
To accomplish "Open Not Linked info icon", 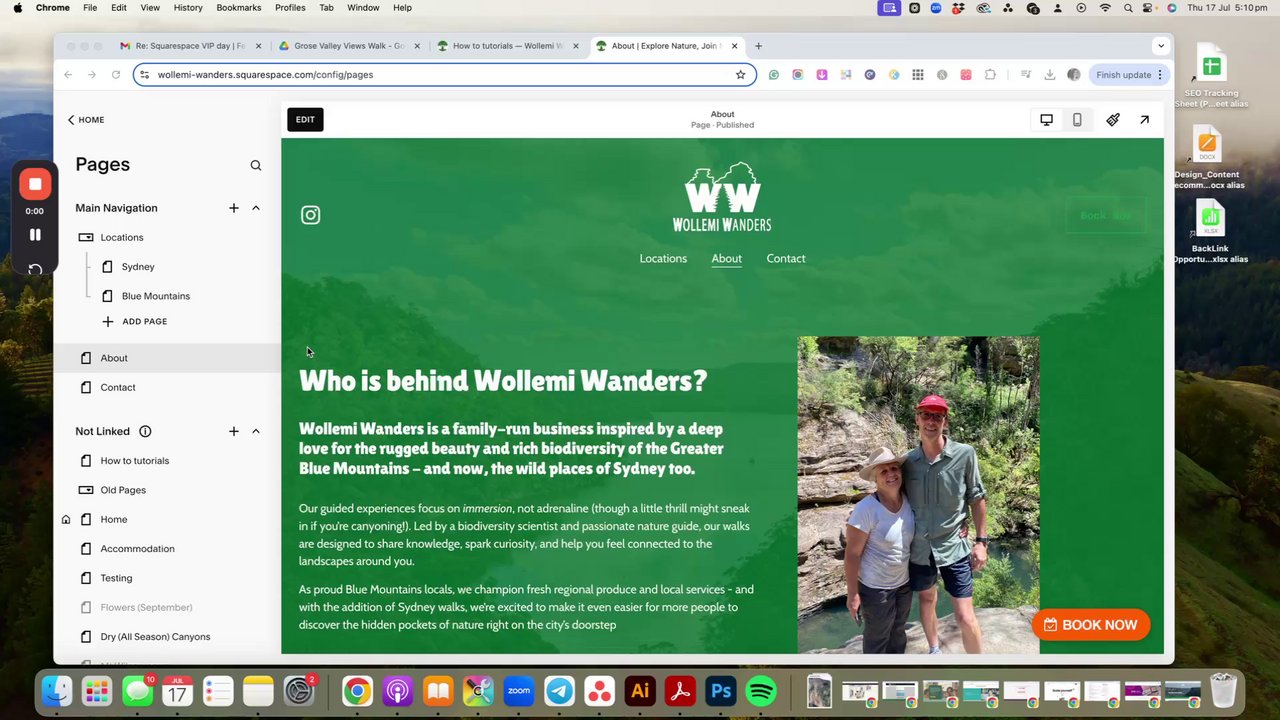I will (145, 431).
